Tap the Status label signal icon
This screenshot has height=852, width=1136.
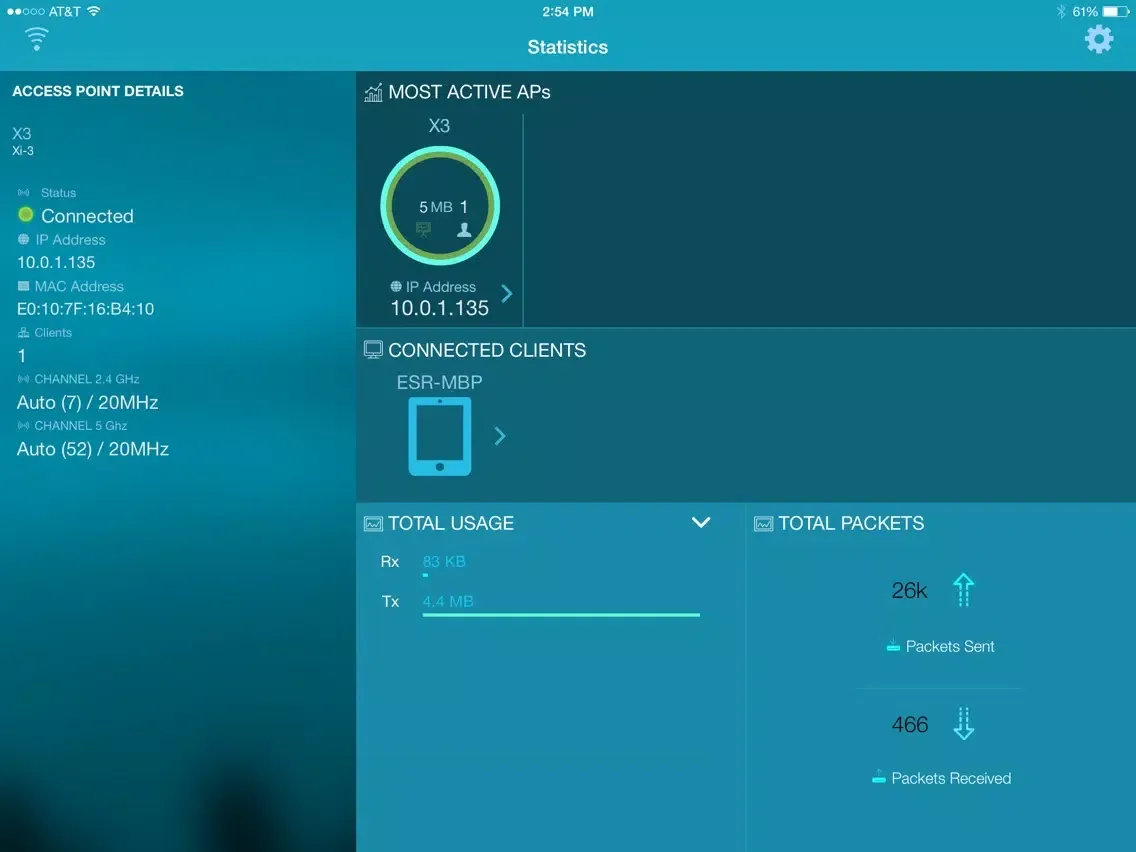tap(24, 193)
